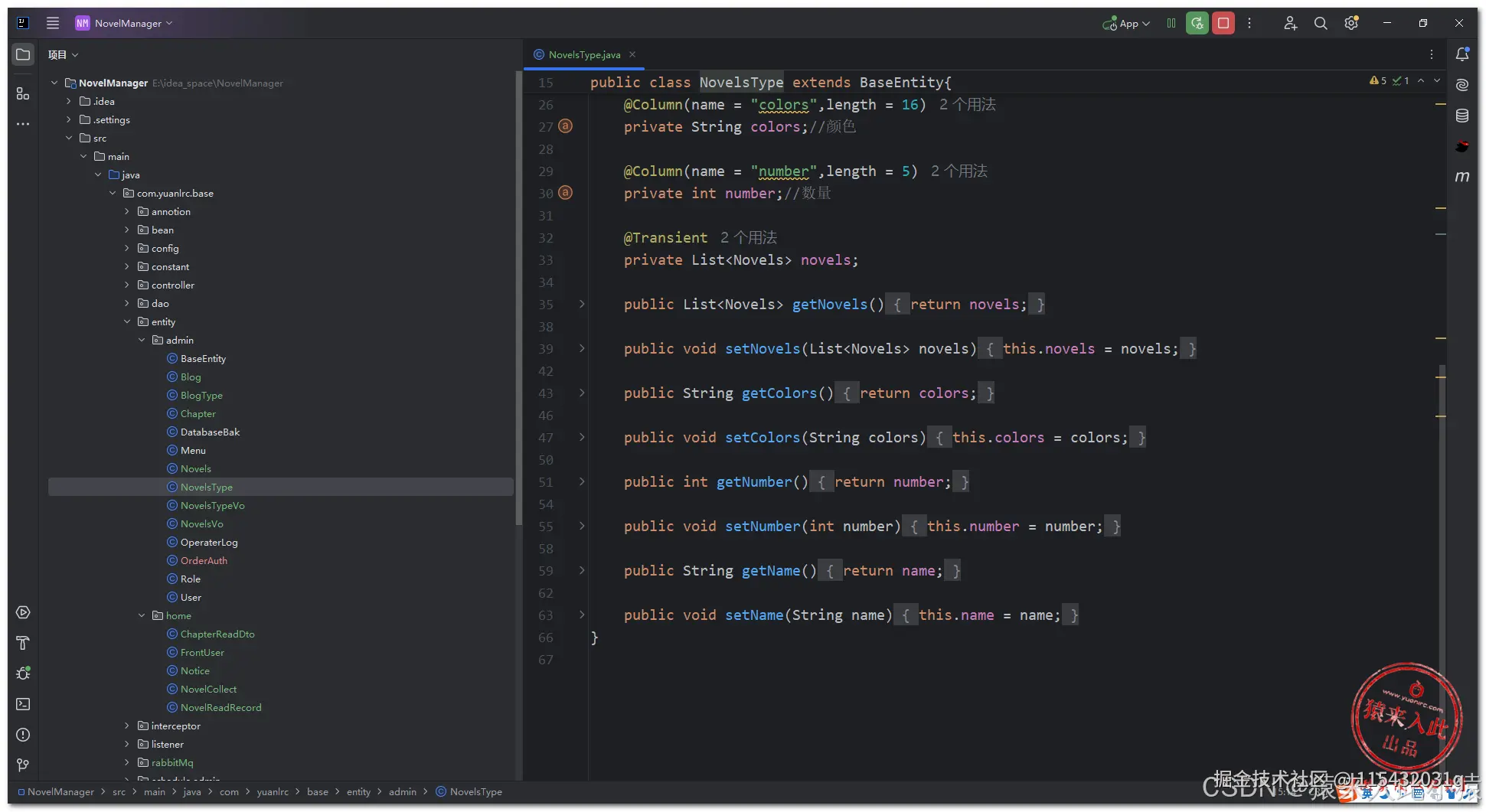This screenshot has width=1486, height=812.
Task: Open the main hamburger menu
Action: click(x=53, y=23)
